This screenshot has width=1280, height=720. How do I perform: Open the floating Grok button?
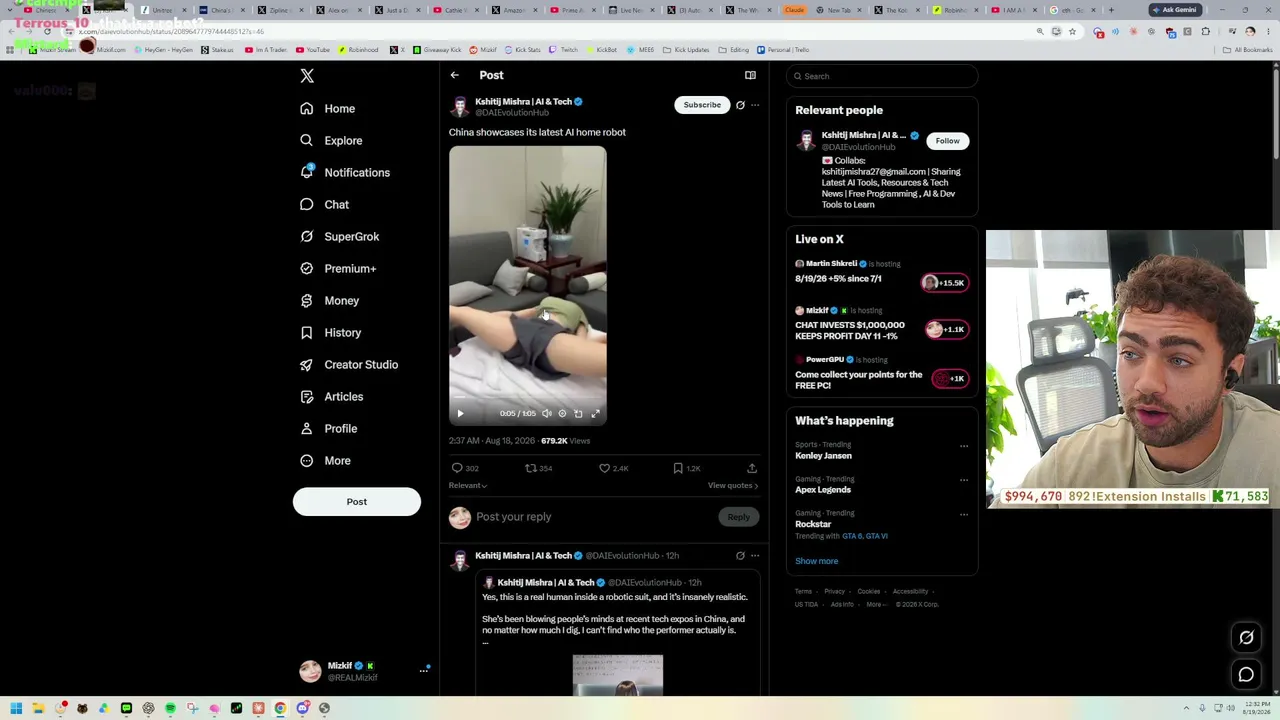pyautogui.click(x=1246, y=638)
